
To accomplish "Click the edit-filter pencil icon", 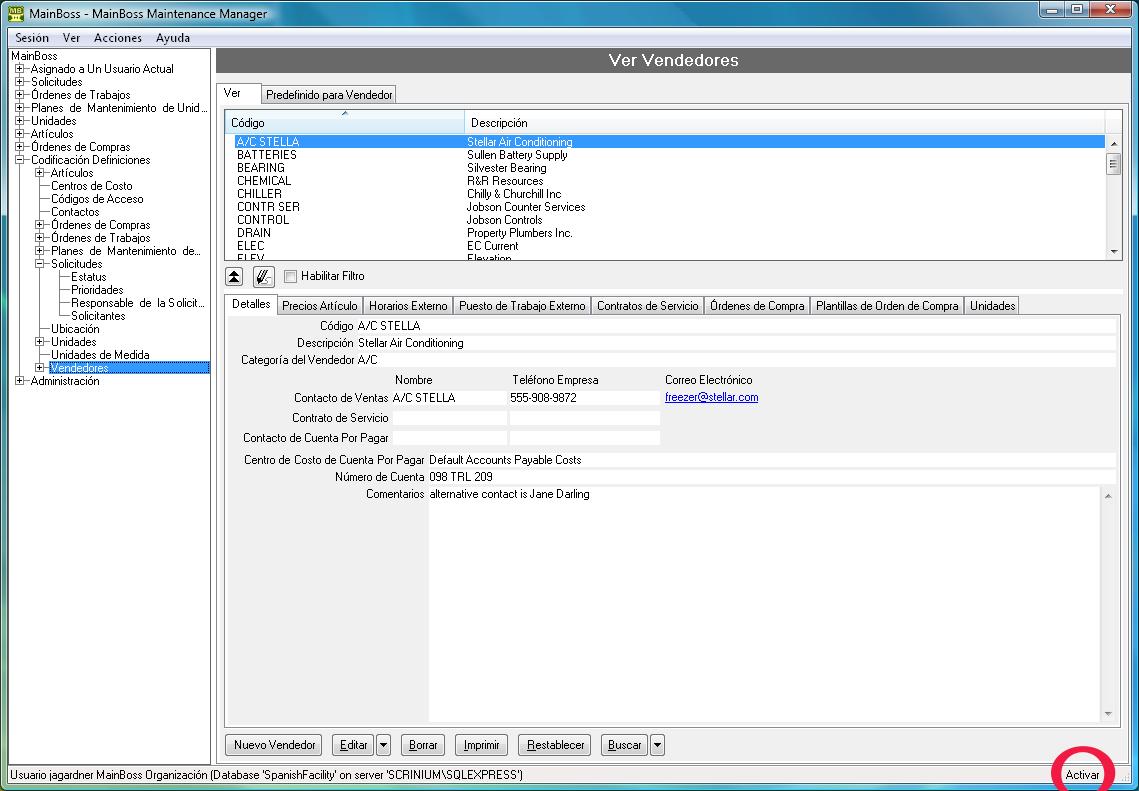I will pyautogui.click(x=264, y=277).
